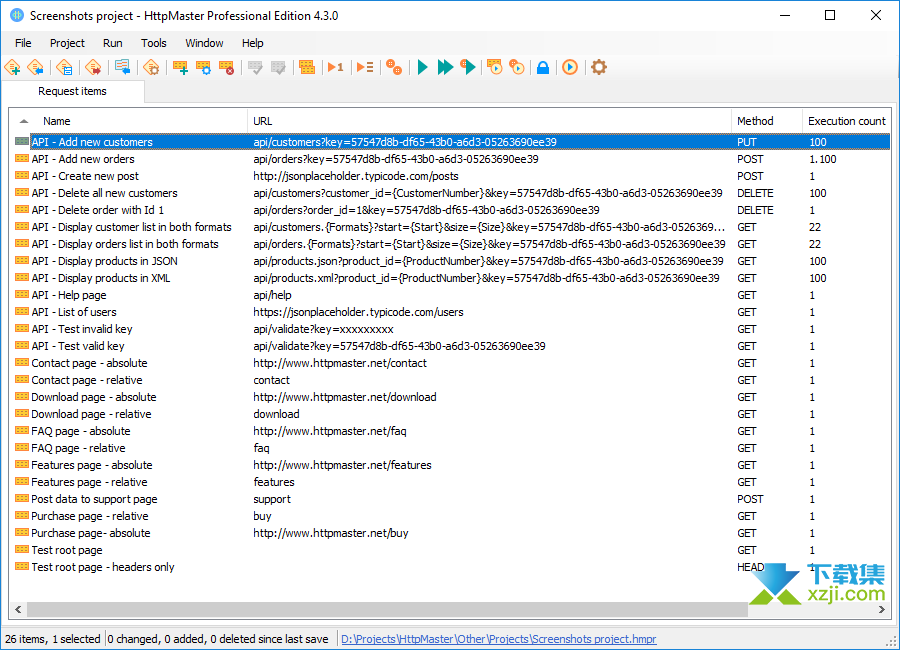The width and height of the screenshot is (900, 650).
Task: Click the single teal play icon
Action: coord(422,67)
